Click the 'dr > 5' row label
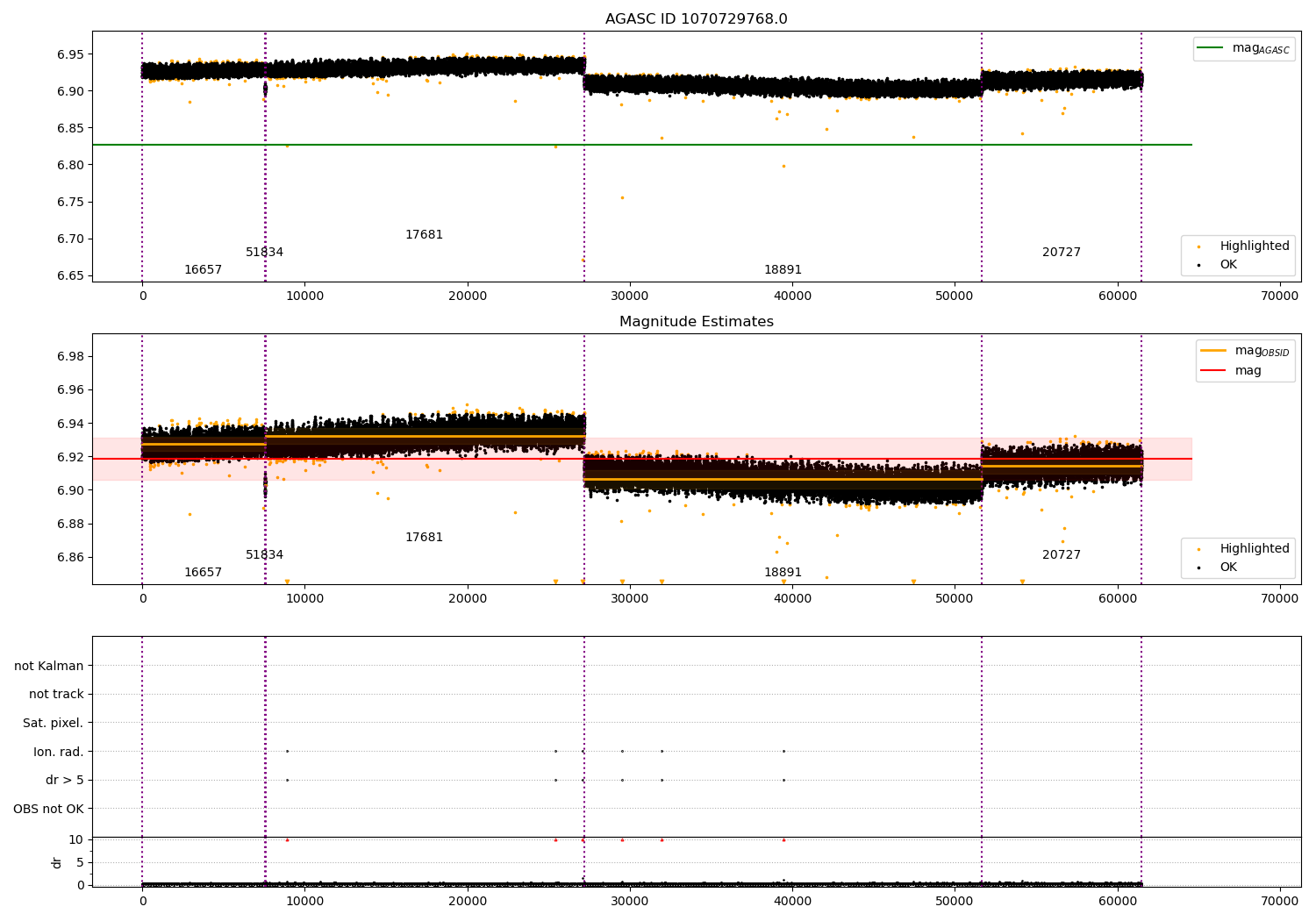The image size is (1316, 921). tap(65, 781)
